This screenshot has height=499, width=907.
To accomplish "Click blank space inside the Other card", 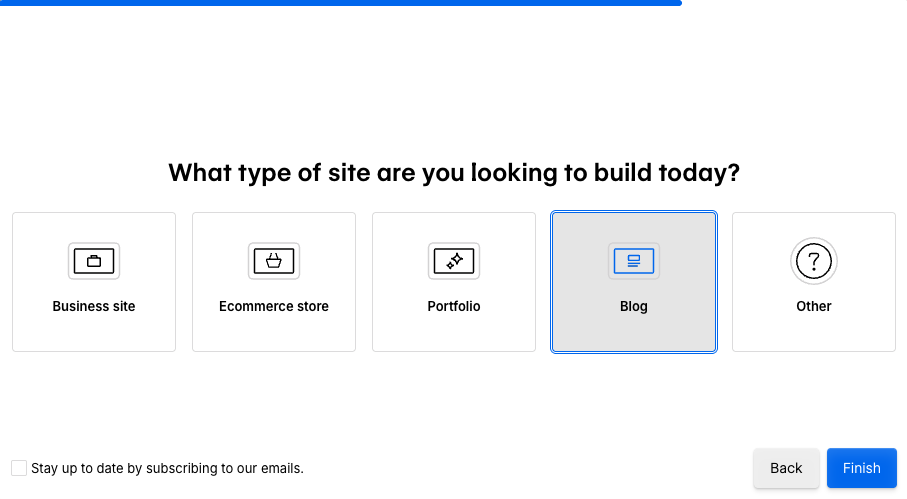I will [x=813, y=332].
